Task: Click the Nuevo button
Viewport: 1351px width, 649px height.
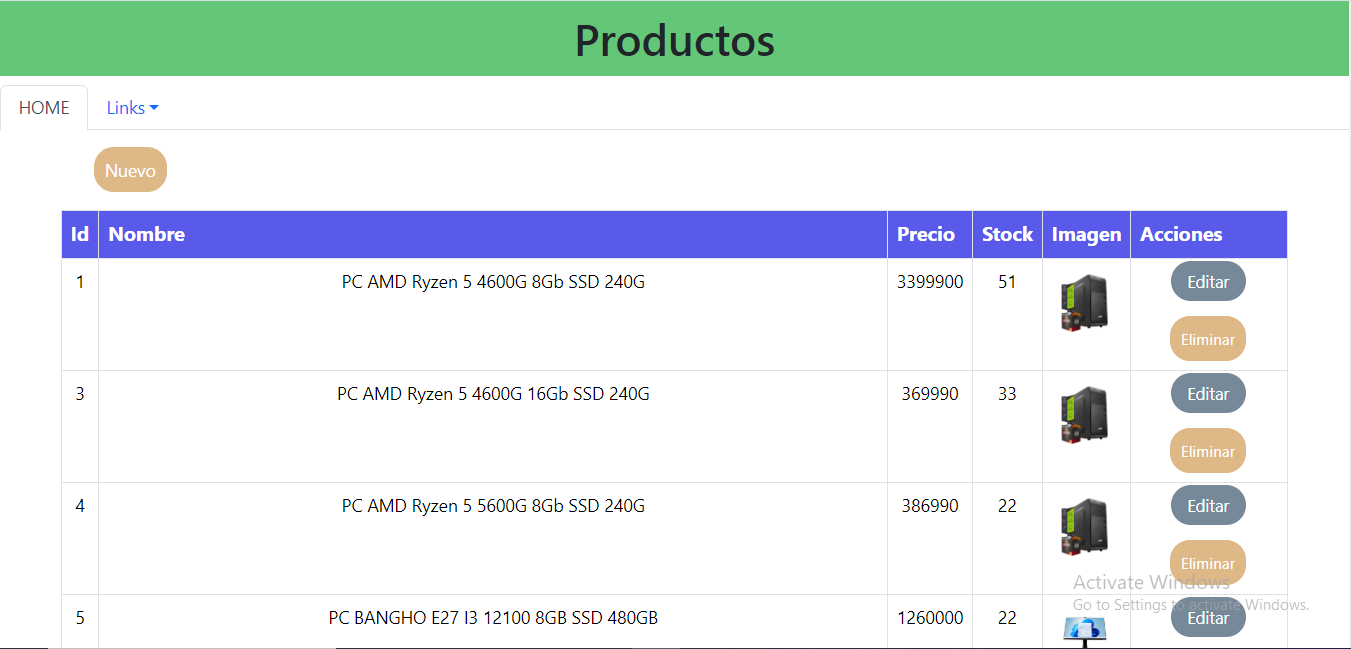Action: point(130,170)
